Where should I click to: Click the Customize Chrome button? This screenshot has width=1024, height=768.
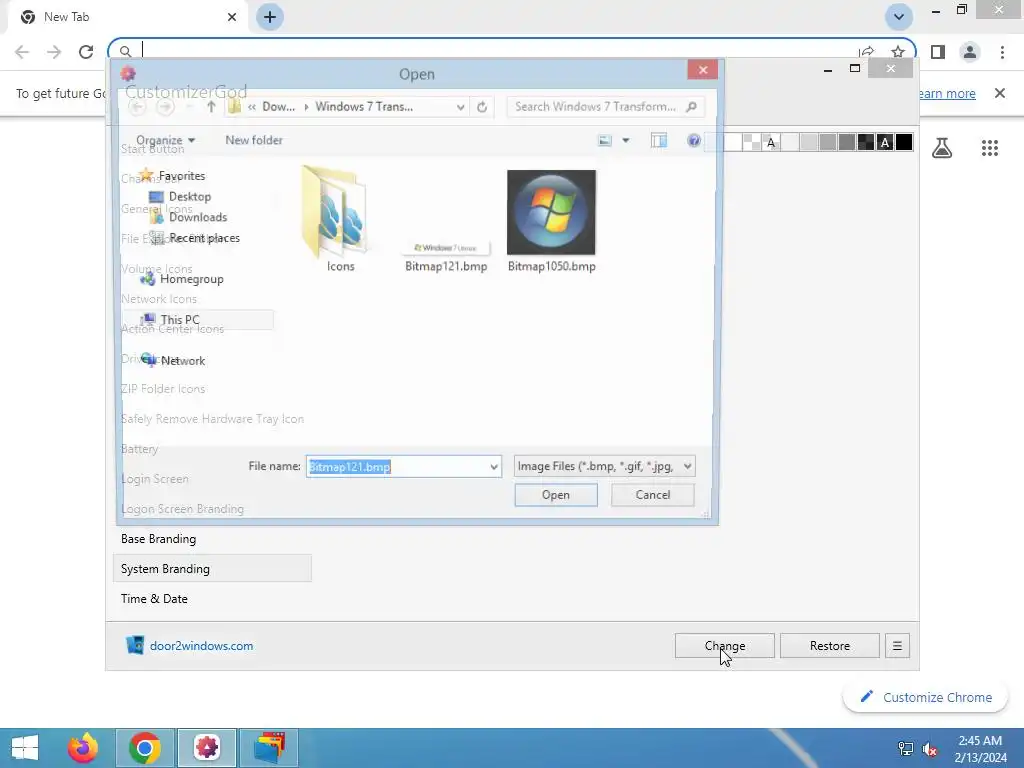click(925, 697)
